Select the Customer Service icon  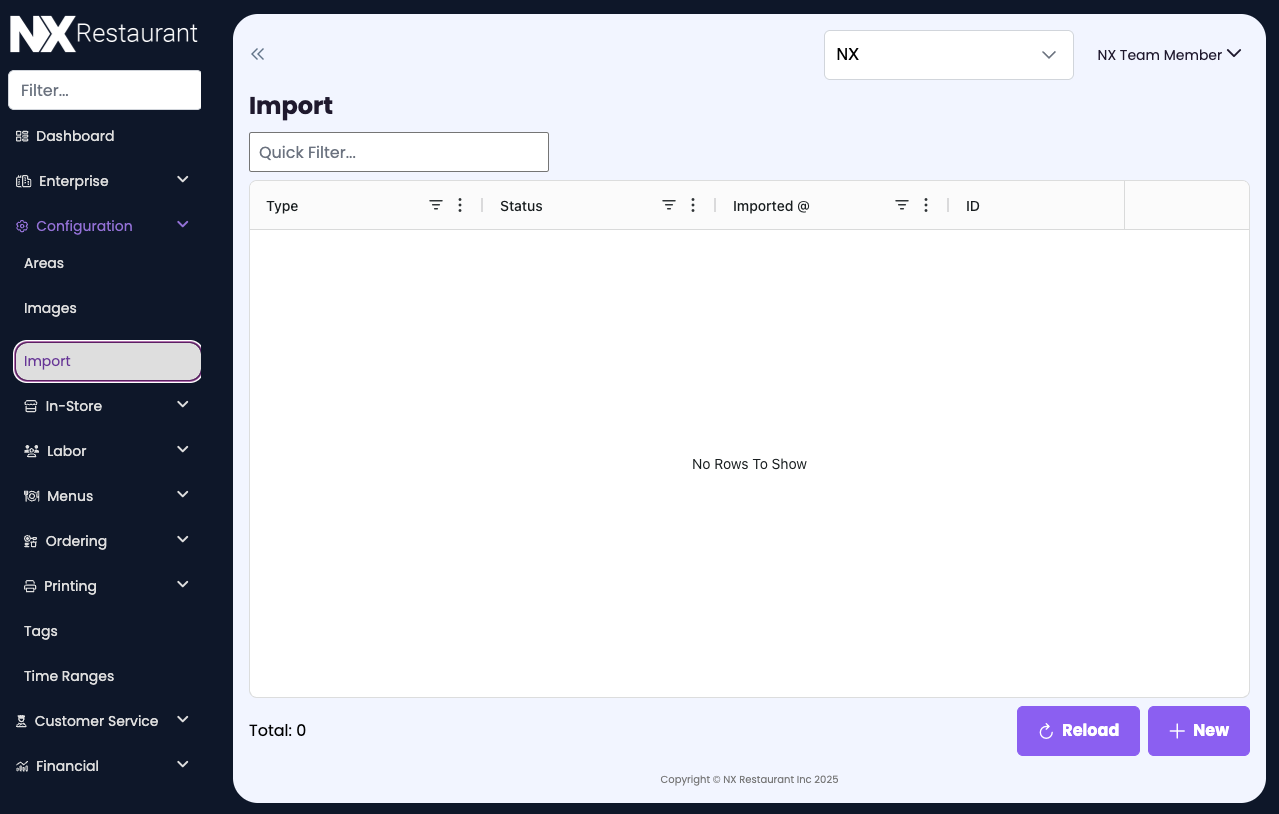21,720
